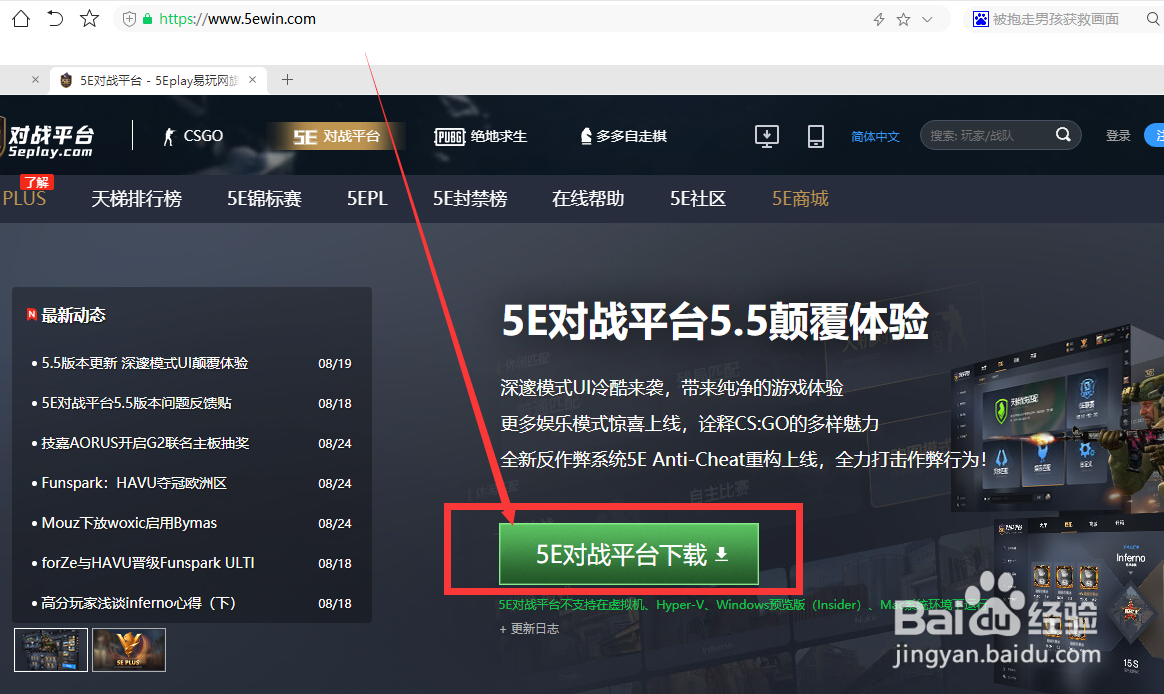Image resolution: width=1164 pixels, height=694 pixels.
Task: Open news 技嘉AORUS开启G2联名主板抽奖
Action: coord(146,443)
